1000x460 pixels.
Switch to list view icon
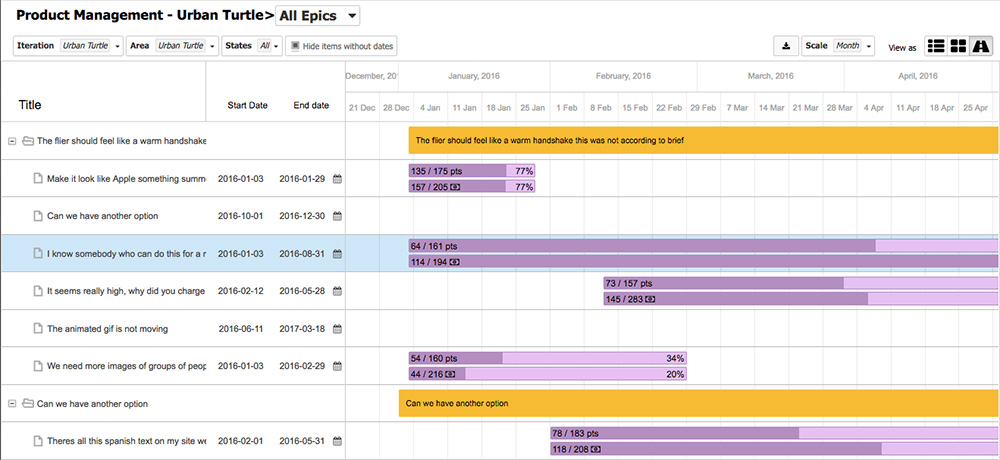(x=936, y=46)
